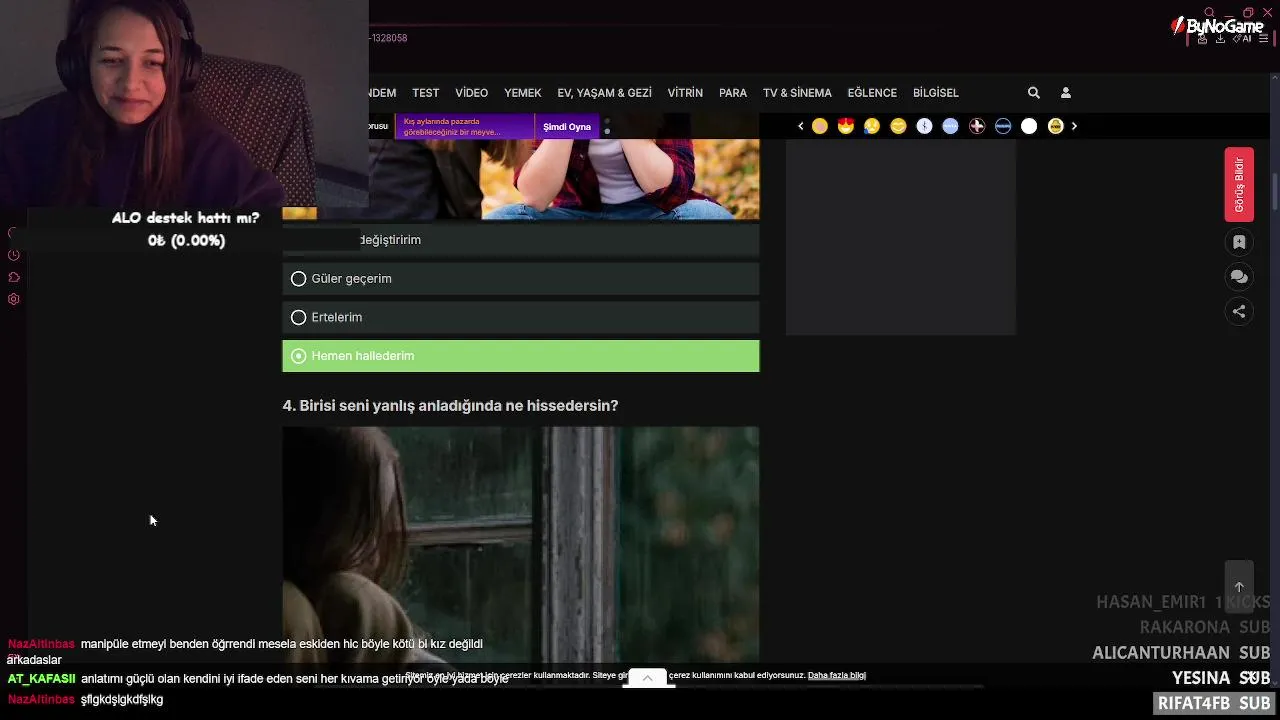Click the ALICANTURHAAN SUB alert text
This screenshot has width=1280, height=720.
(1181, 653)
